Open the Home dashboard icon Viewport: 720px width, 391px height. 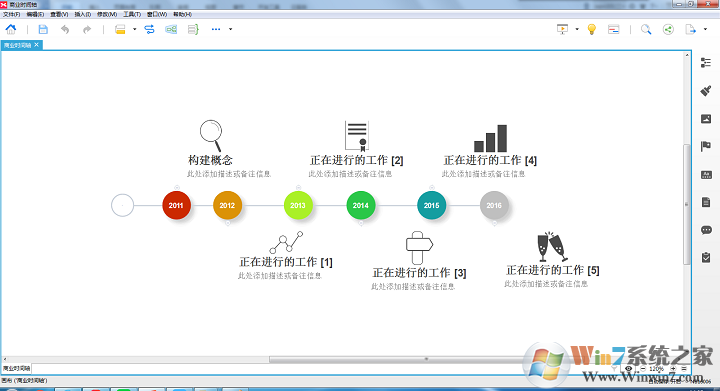point(11,29)
